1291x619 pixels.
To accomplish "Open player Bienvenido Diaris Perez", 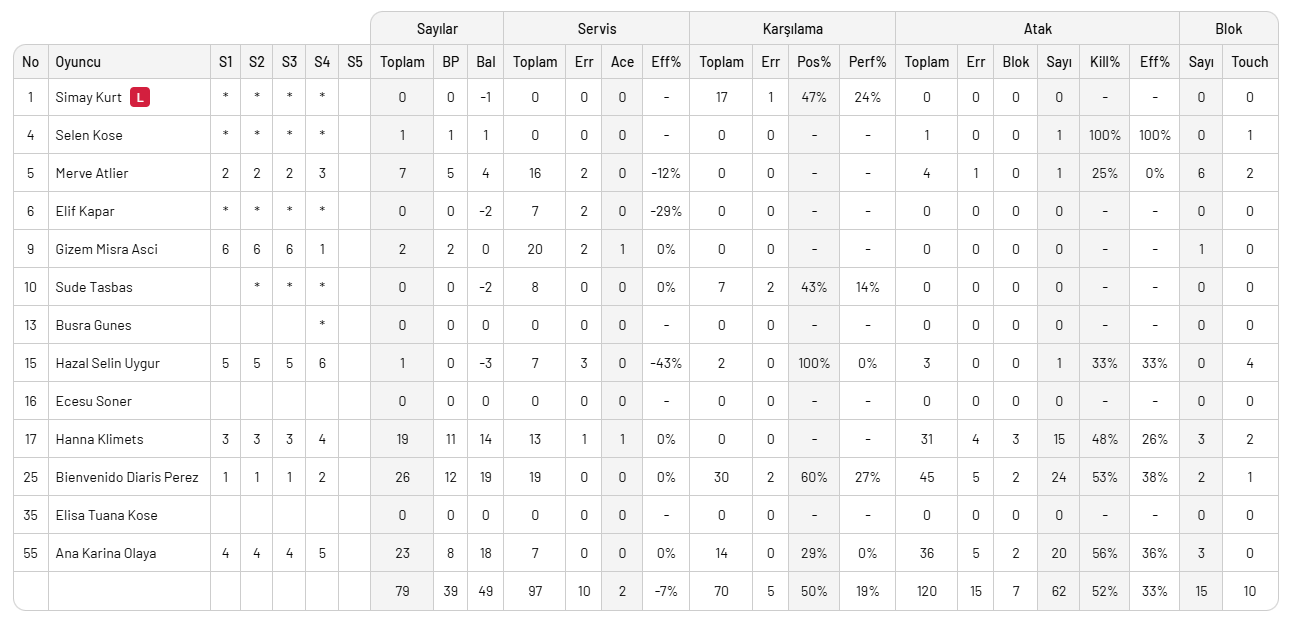I will 127,477.
